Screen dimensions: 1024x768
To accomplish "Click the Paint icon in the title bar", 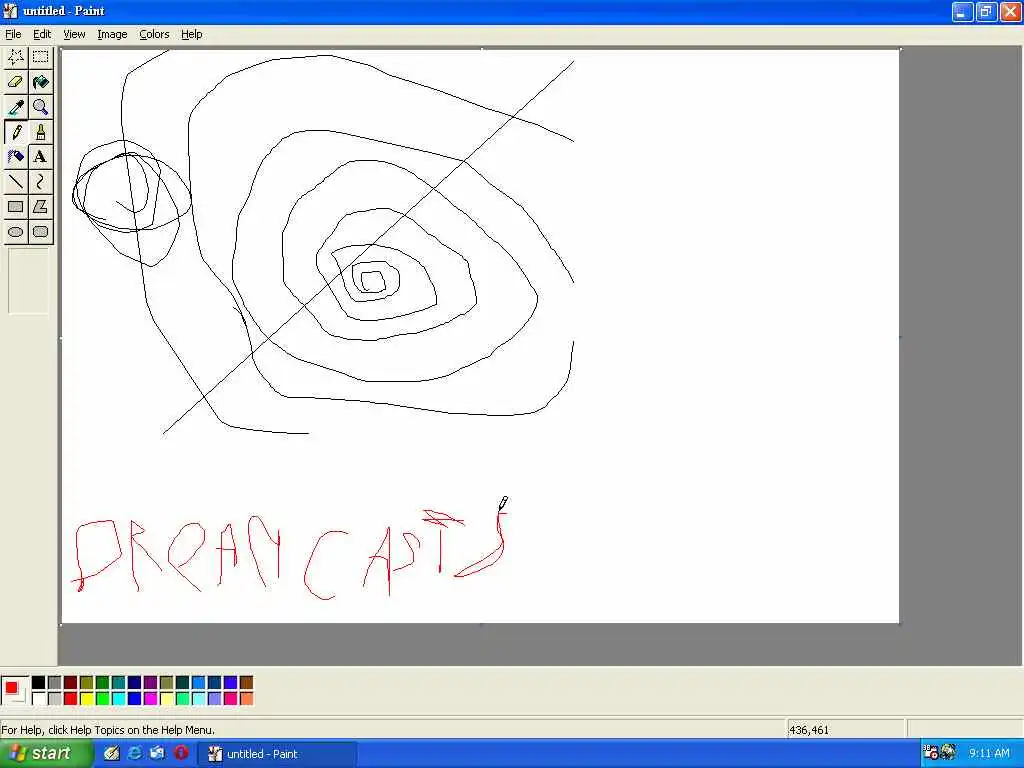I will [10, 10].
